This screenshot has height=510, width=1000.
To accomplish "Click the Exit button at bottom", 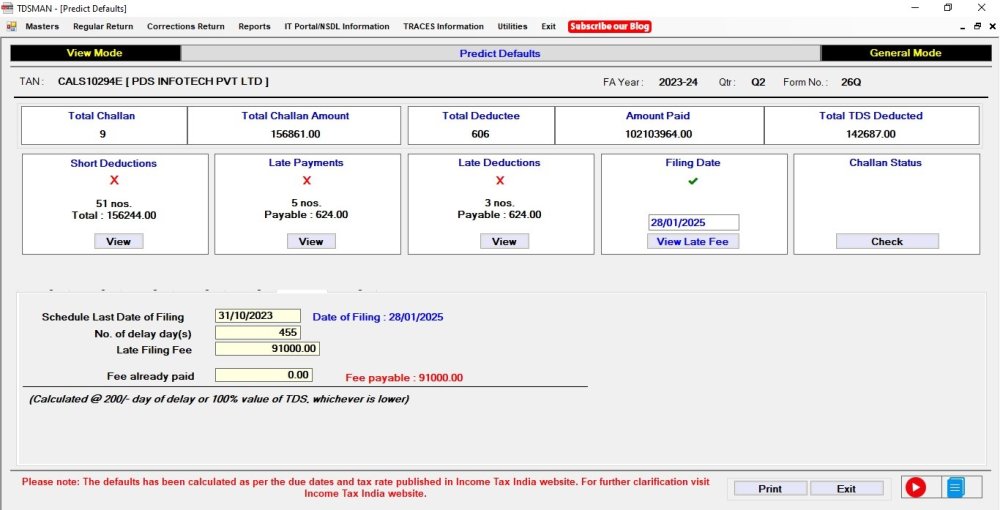I will (846, 489).
